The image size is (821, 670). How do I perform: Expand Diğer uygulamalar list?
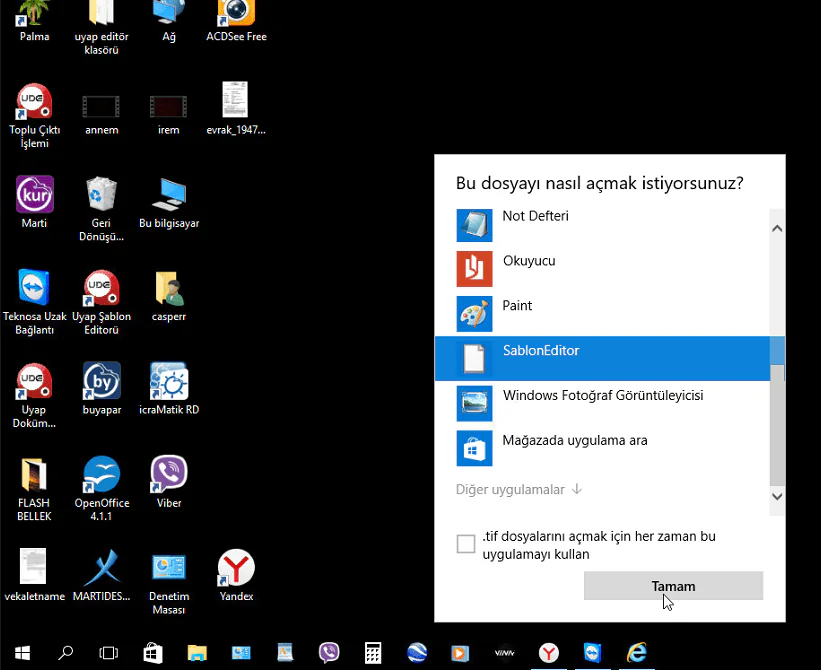(519, 490)
